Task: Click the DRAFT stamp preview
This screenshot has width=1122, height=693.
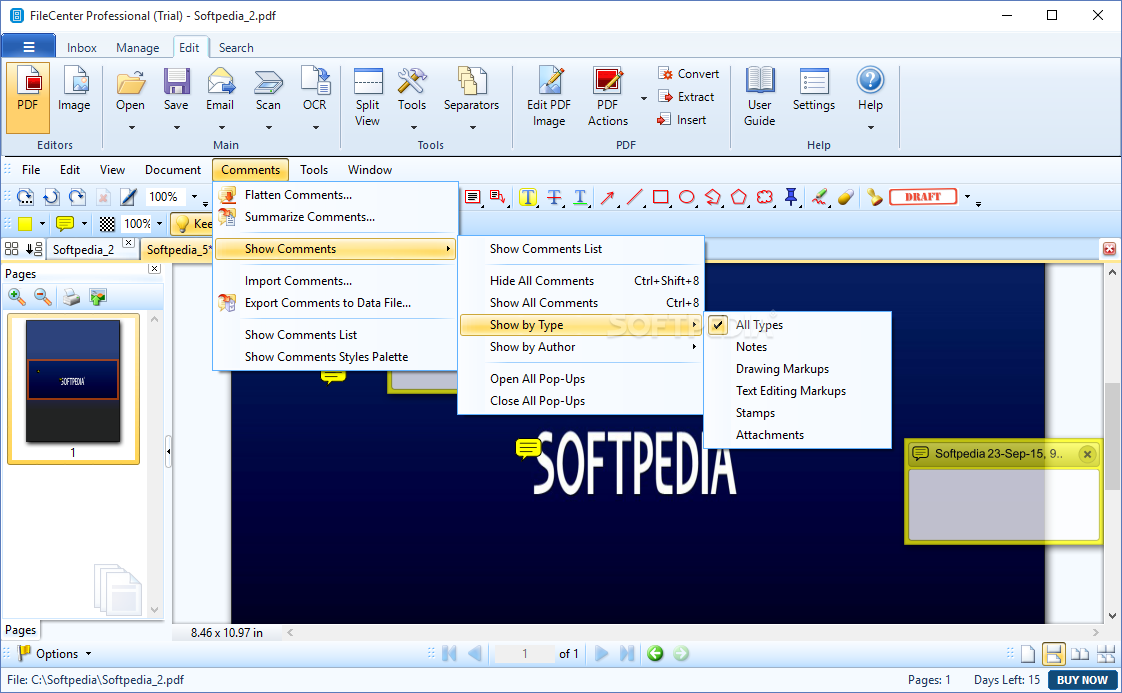Action: point(923,197)
